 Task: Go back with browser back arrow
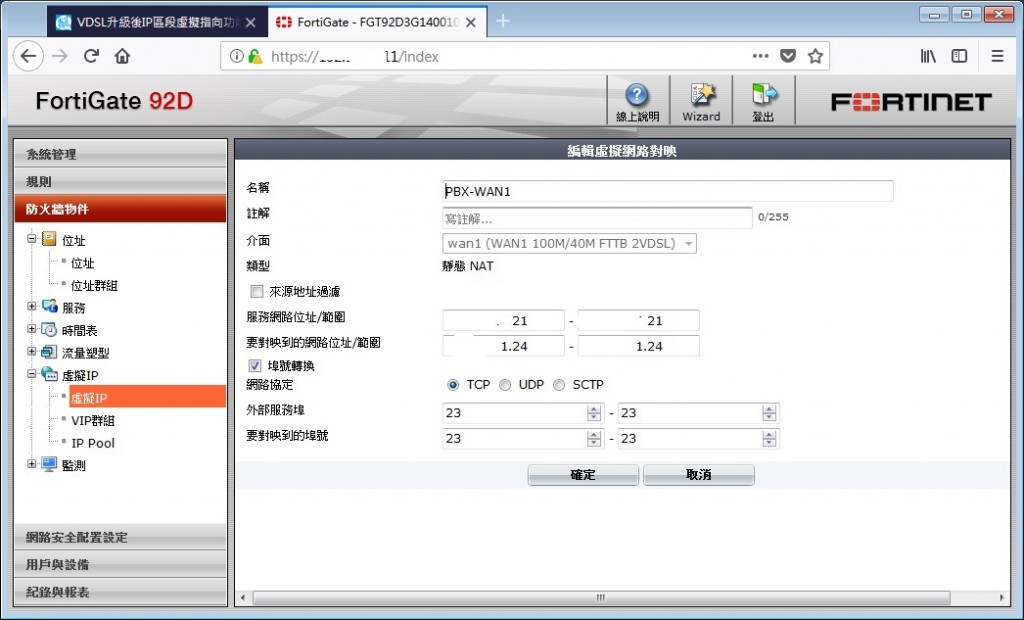[28, 56]
